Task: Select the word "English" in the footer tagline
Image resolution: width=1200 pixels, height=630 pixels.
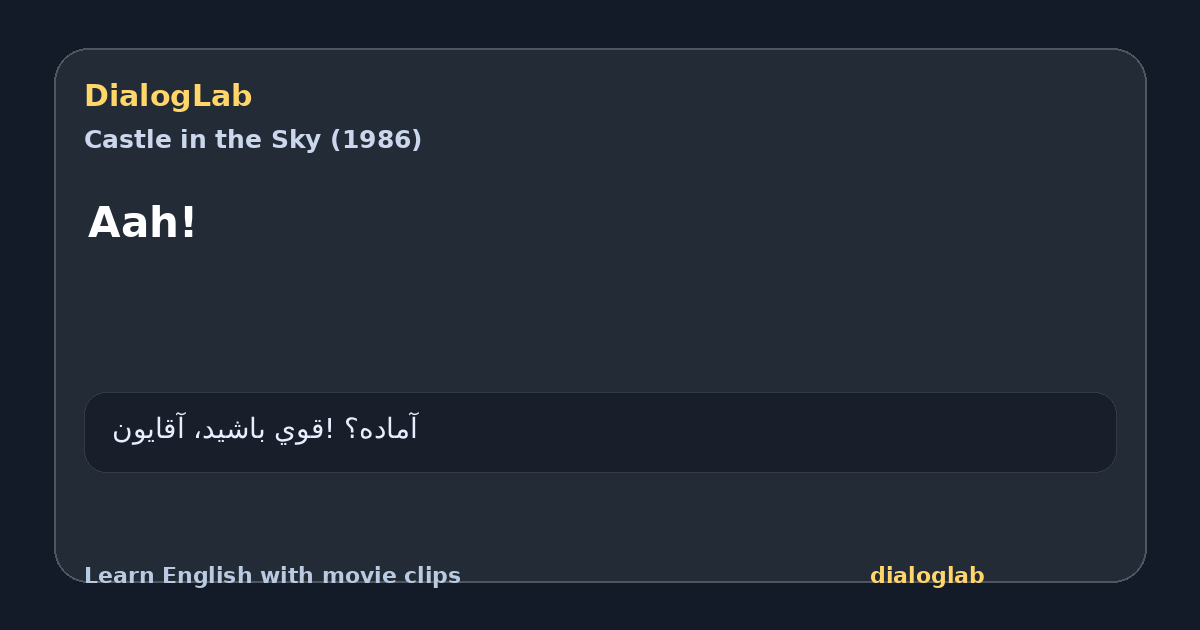Action: 206,576
